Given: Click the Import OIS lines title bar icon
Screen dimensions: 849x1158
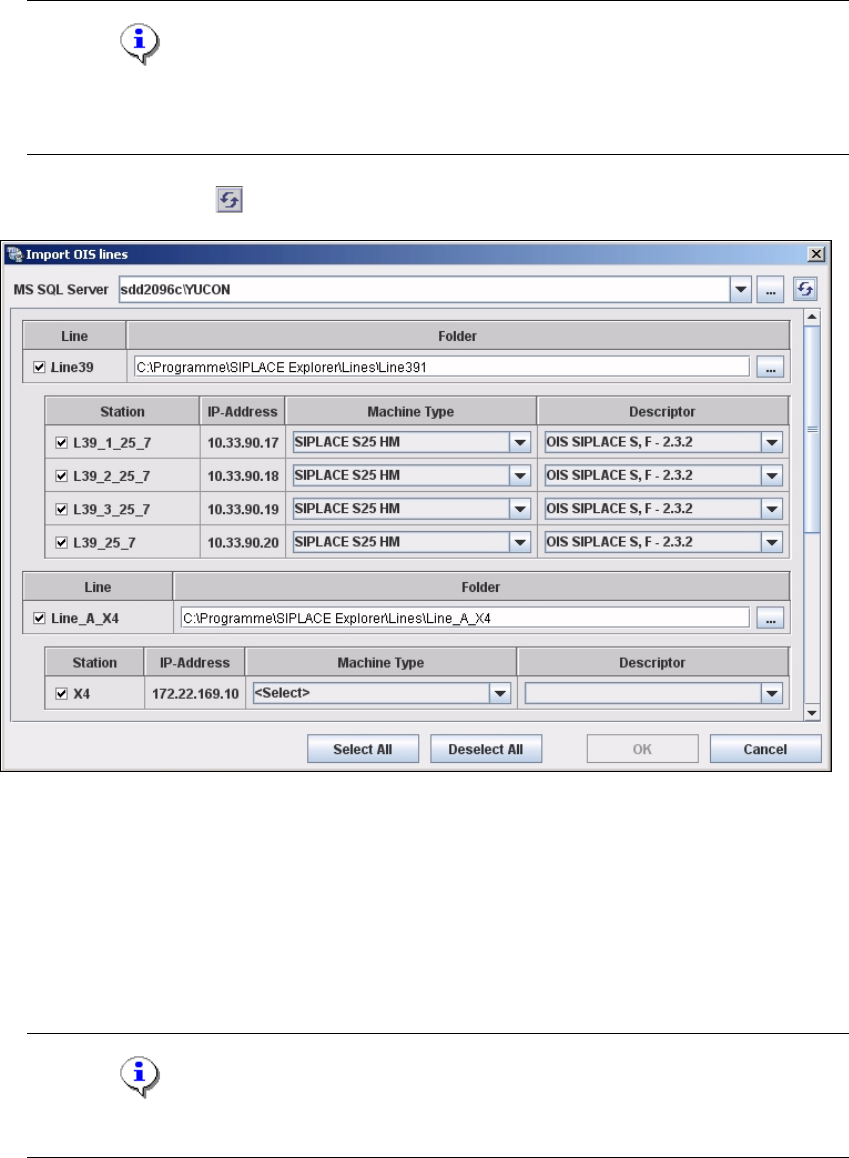Looking at the screenshot, I should click(14, 254).
